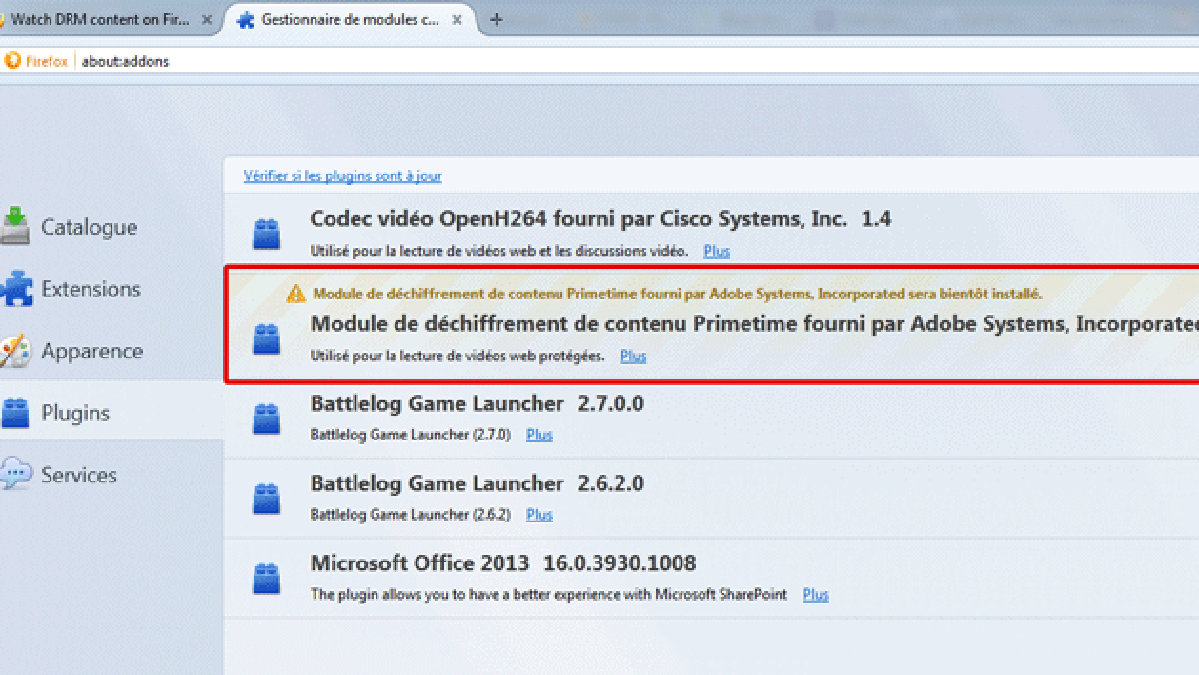This screenshot has height=675, width=1199.
Task: Click Plus link for OpenH264 codec
Action: tap(716, 251)
